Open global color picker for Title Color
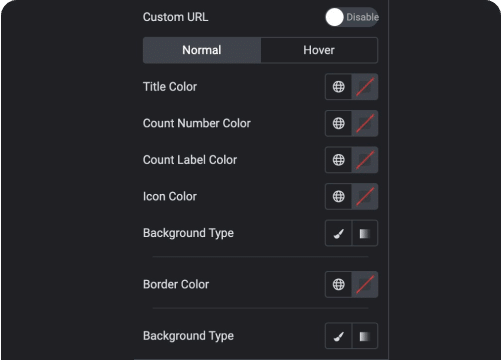This screenshot has height=360, width=501. pos(338,87)
